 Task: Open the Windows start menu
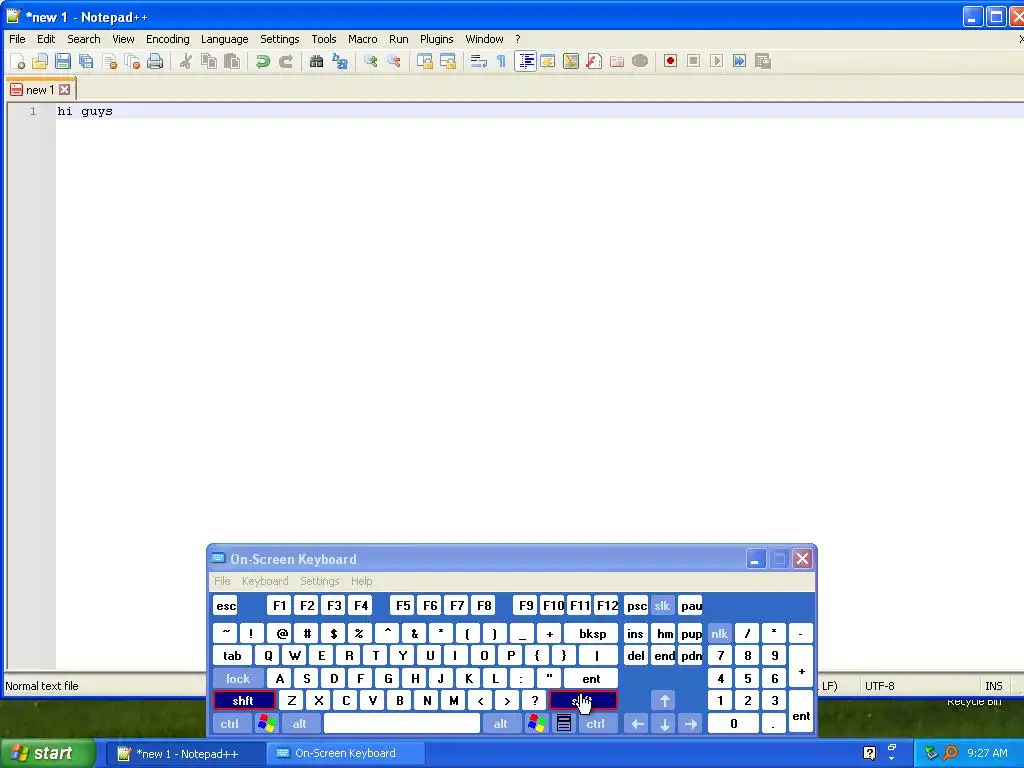click(x=47, y=754)
